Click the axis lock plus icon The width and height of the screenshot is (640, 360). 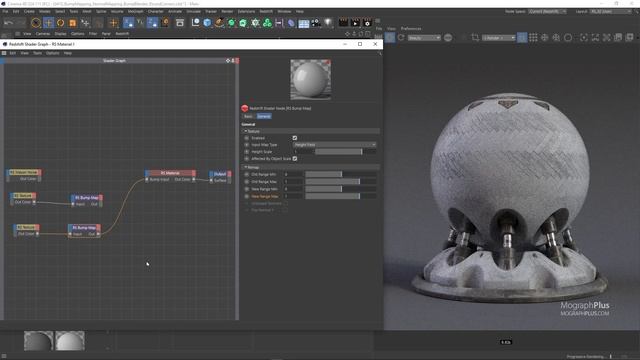coord(113,23)
